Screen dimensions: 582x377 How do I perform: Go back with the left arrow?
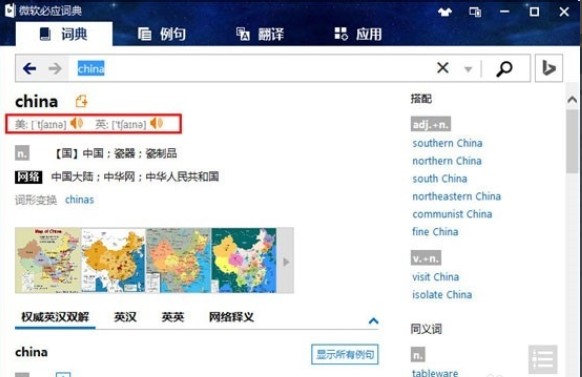point(29,68)
